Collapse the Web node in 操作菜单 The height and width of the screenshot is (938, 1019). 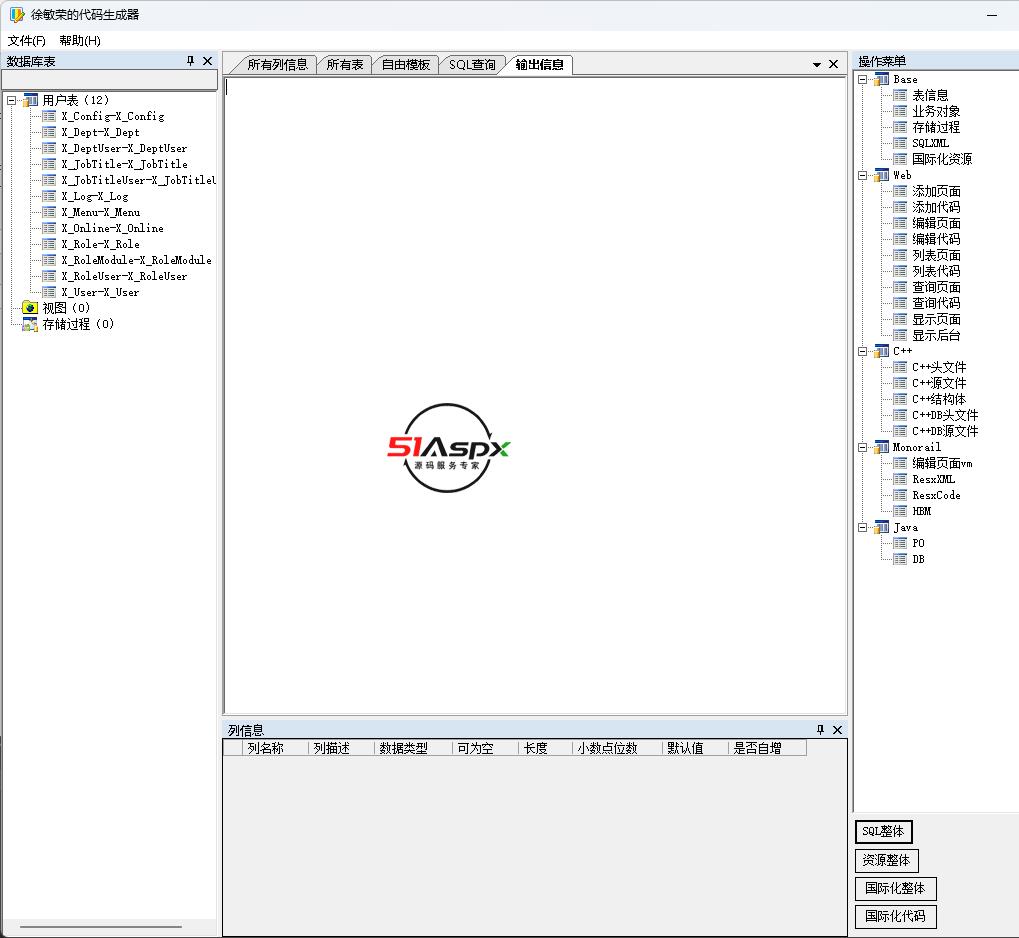tap(862, 176)
